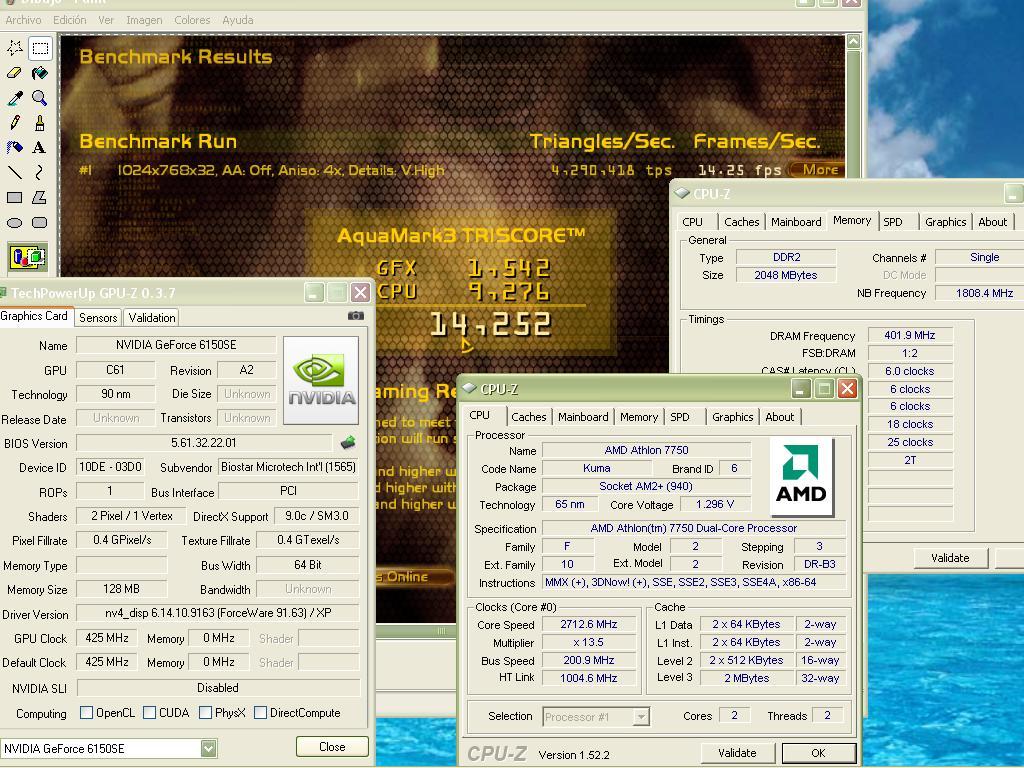Click the HT Link value 1004.6 MHz
Image resolution: width=1024 pixels, height=768 pixels.
pyautogui.click(x=588, y=678)
